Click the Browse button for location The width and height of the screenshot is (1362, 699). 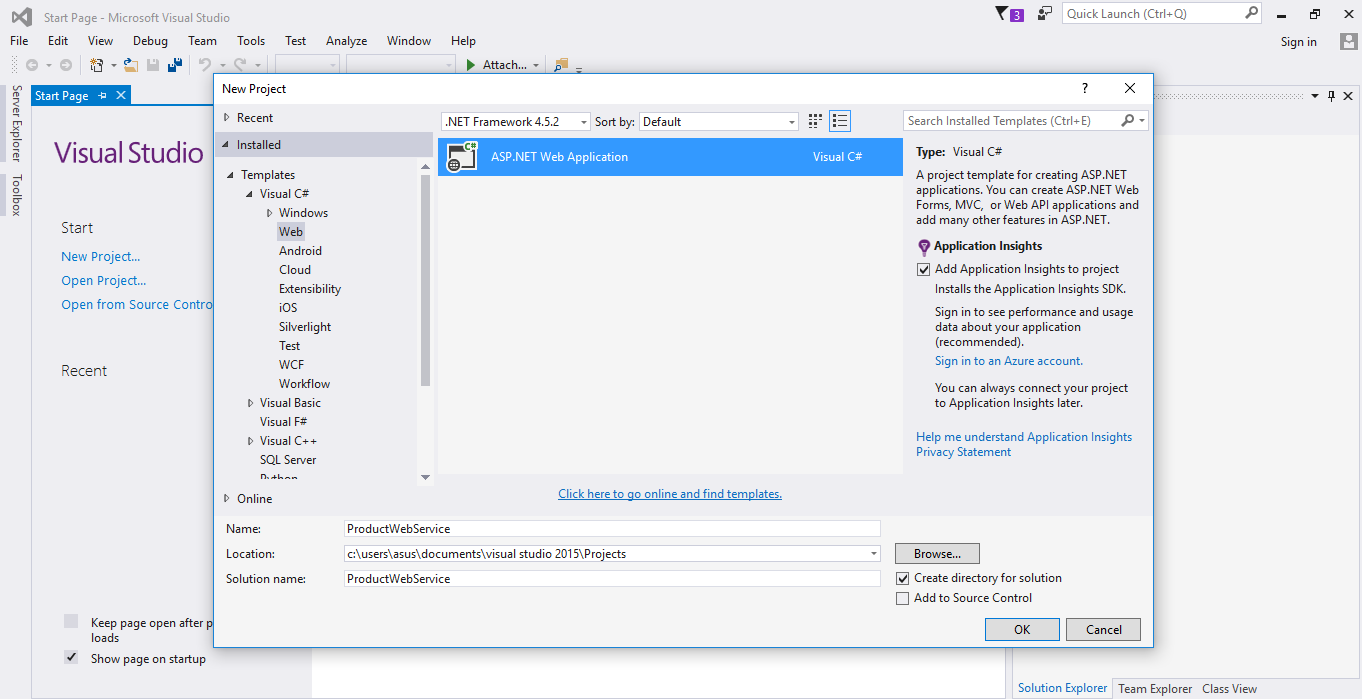(x=937, y=553)
